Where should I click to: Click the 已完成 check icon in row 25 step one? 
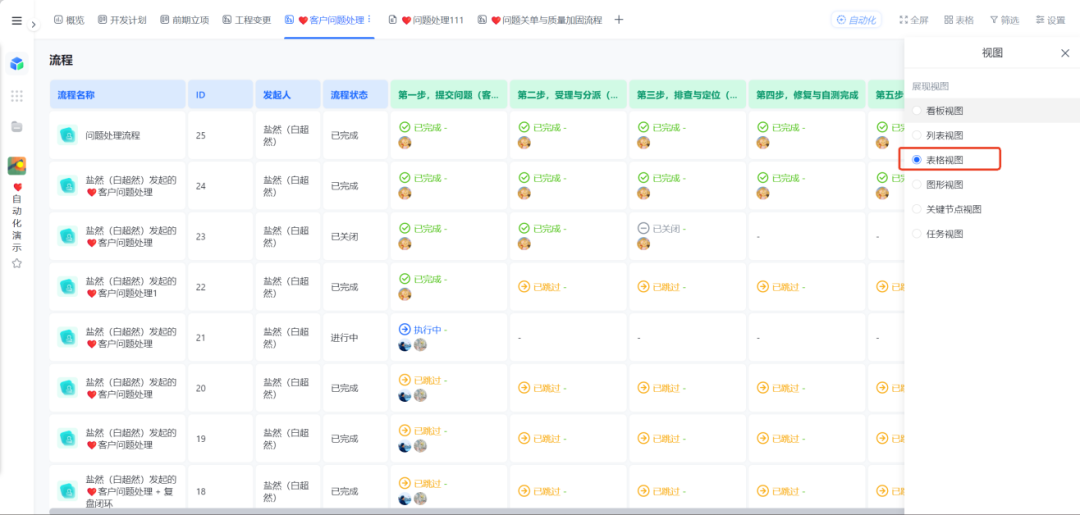coord(404,127)
